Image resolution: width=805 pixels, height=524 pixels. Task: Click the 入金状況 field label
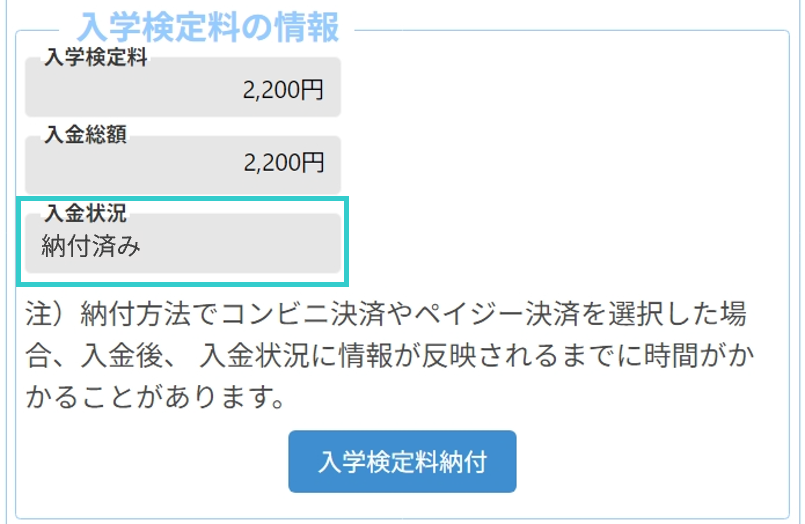(85, 212)
